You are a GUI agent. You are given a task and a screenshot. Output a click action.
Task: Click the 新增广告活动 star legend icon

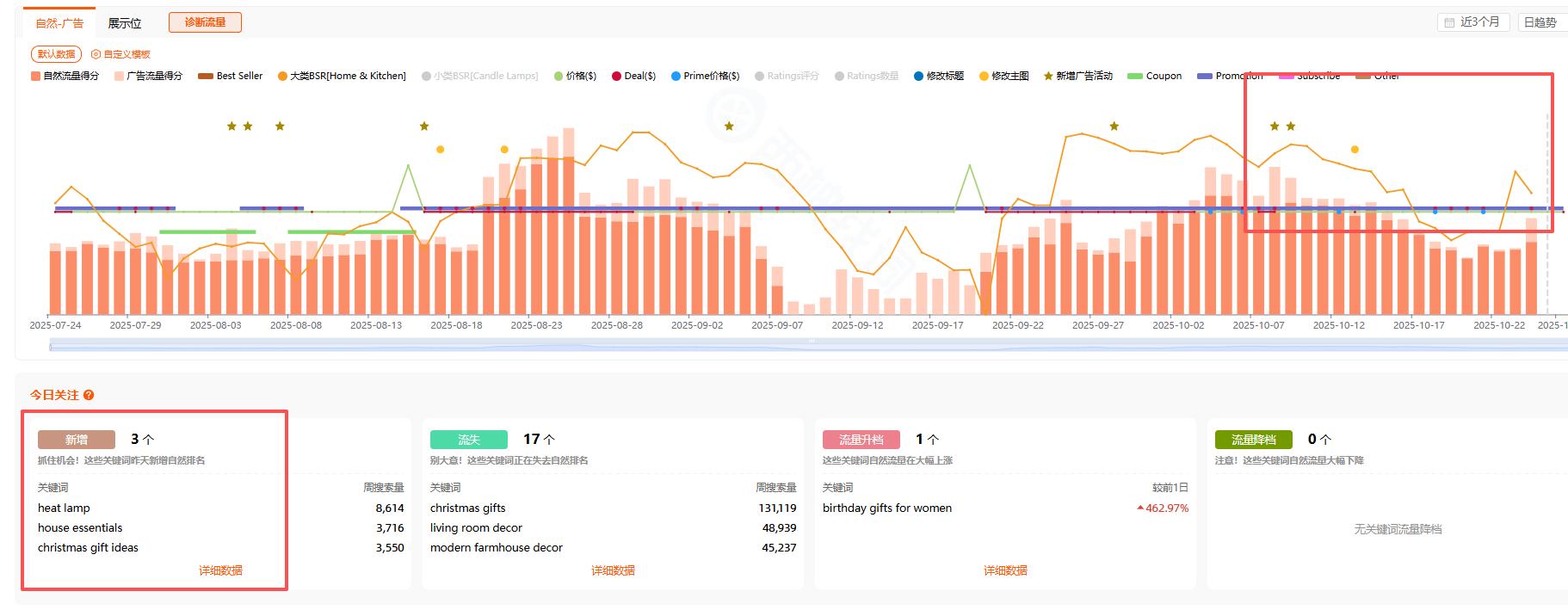pos(1047,76)
